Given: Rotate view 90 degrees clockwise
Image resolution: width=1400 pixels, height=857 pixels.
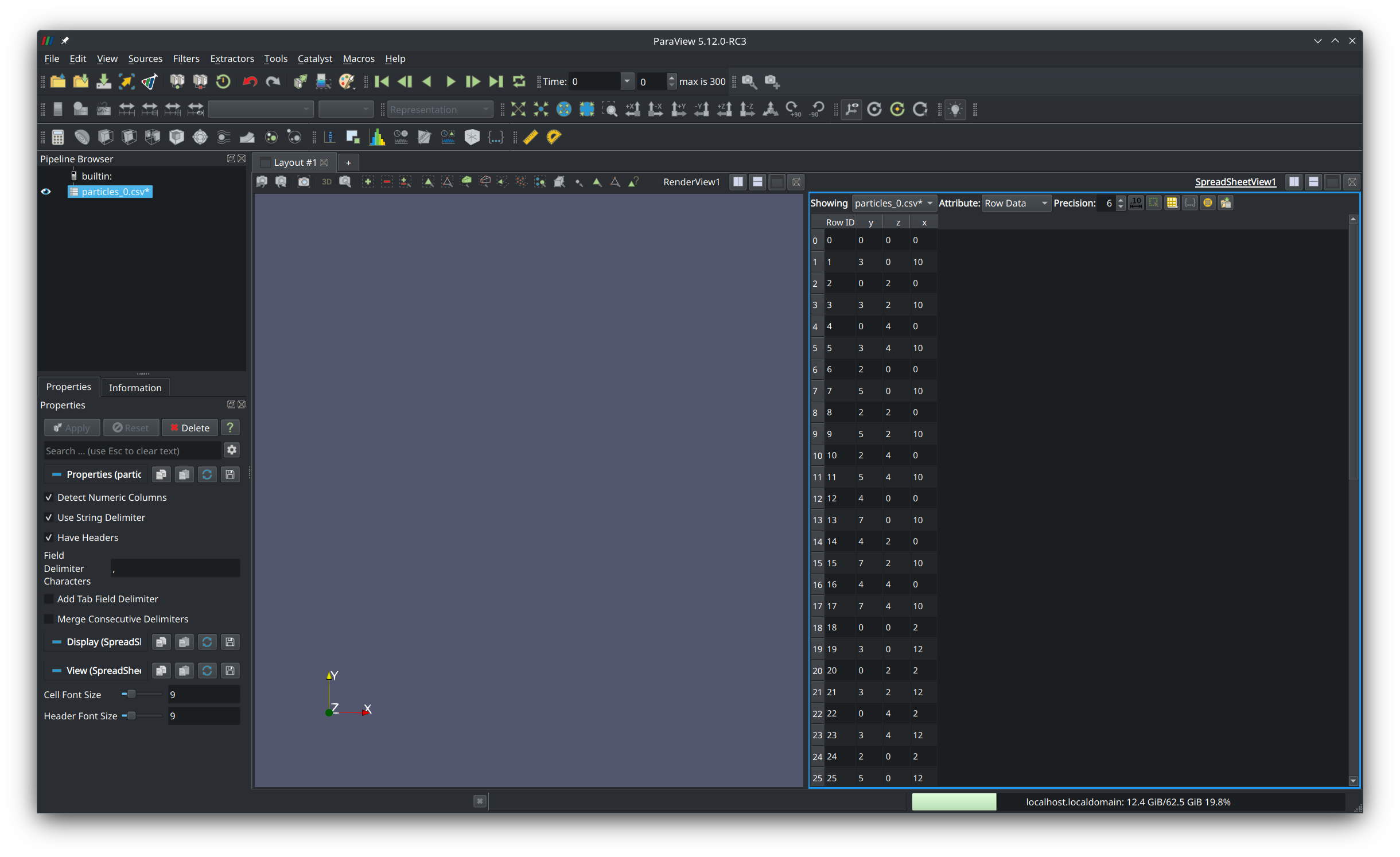Looking at the screenshot, I should [794, 109].
